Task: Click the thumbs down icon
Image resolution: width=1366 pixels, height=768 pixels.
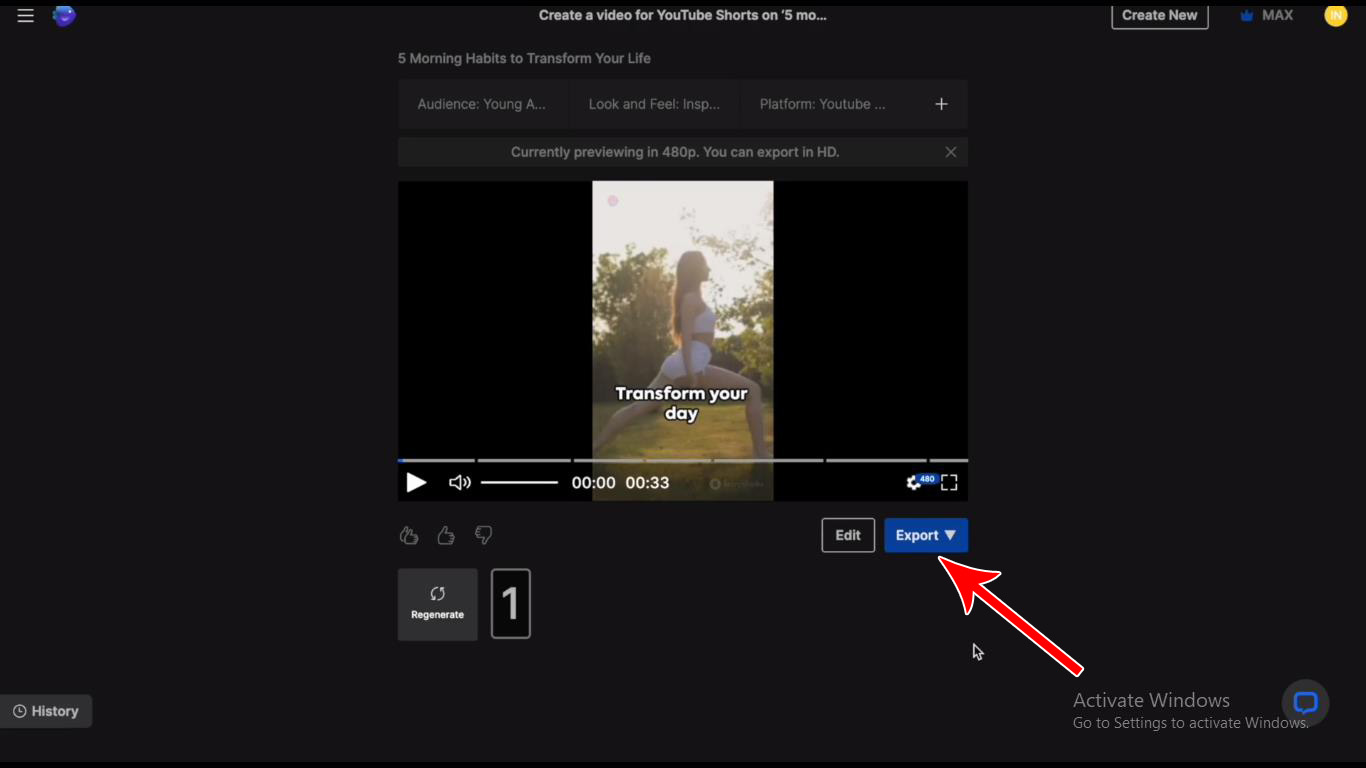Action: coord(483,536)
